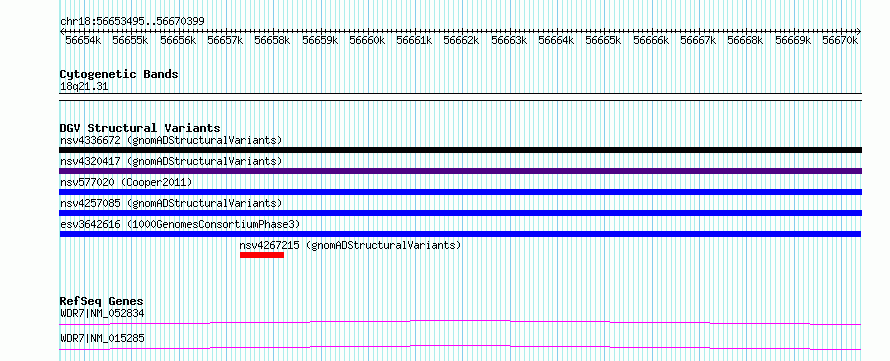
Task: Click the 56666k ruler tick label
Action: tap(651, 41)
